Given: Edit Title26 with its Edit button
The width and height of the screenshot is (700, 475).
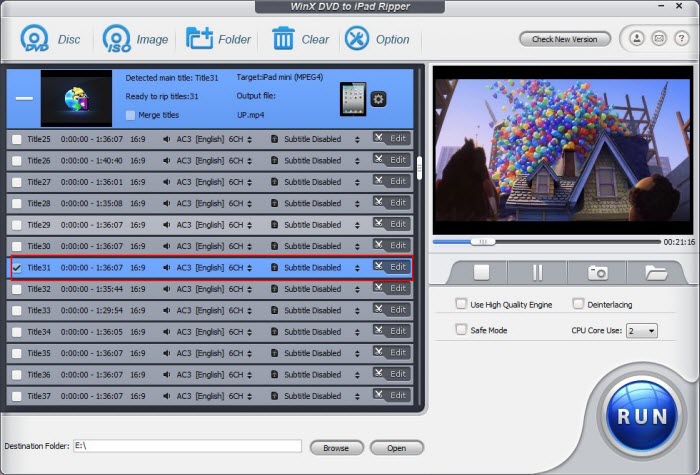Looking at the screenshot, I should coord(392,160).
